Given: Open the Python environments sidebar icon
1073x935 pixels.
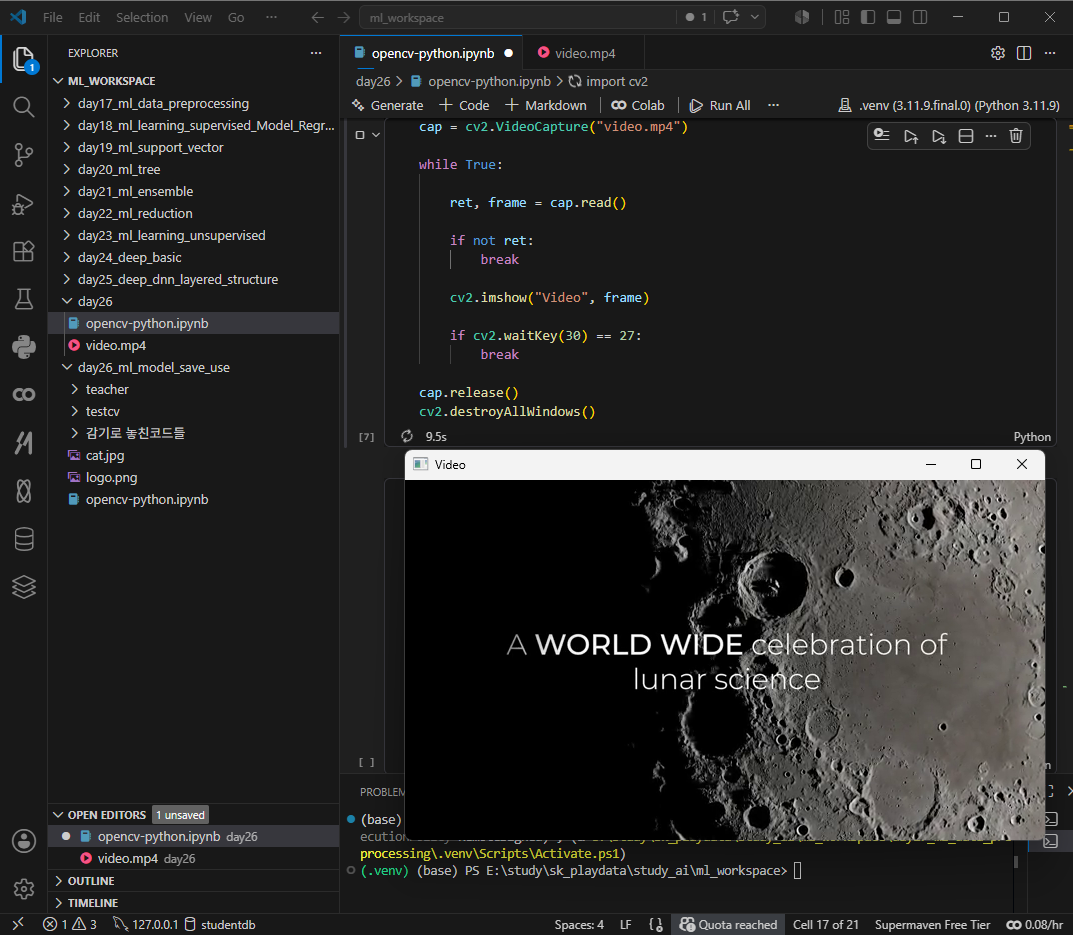Looking at the screenshot, I should pos(24,347).
